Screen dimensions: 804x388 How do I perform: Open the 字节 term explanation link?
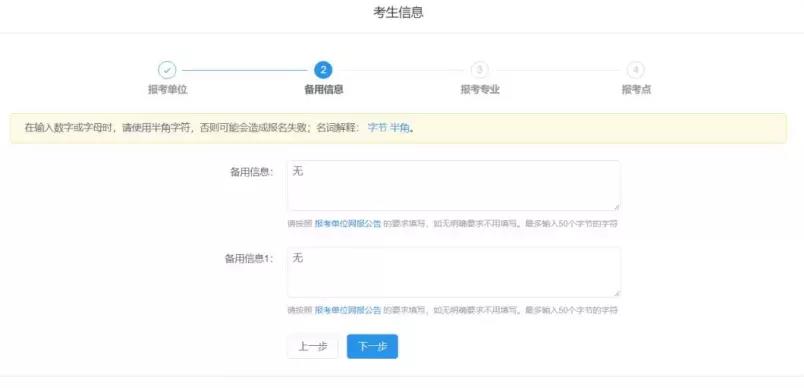[x=377, y=128]
